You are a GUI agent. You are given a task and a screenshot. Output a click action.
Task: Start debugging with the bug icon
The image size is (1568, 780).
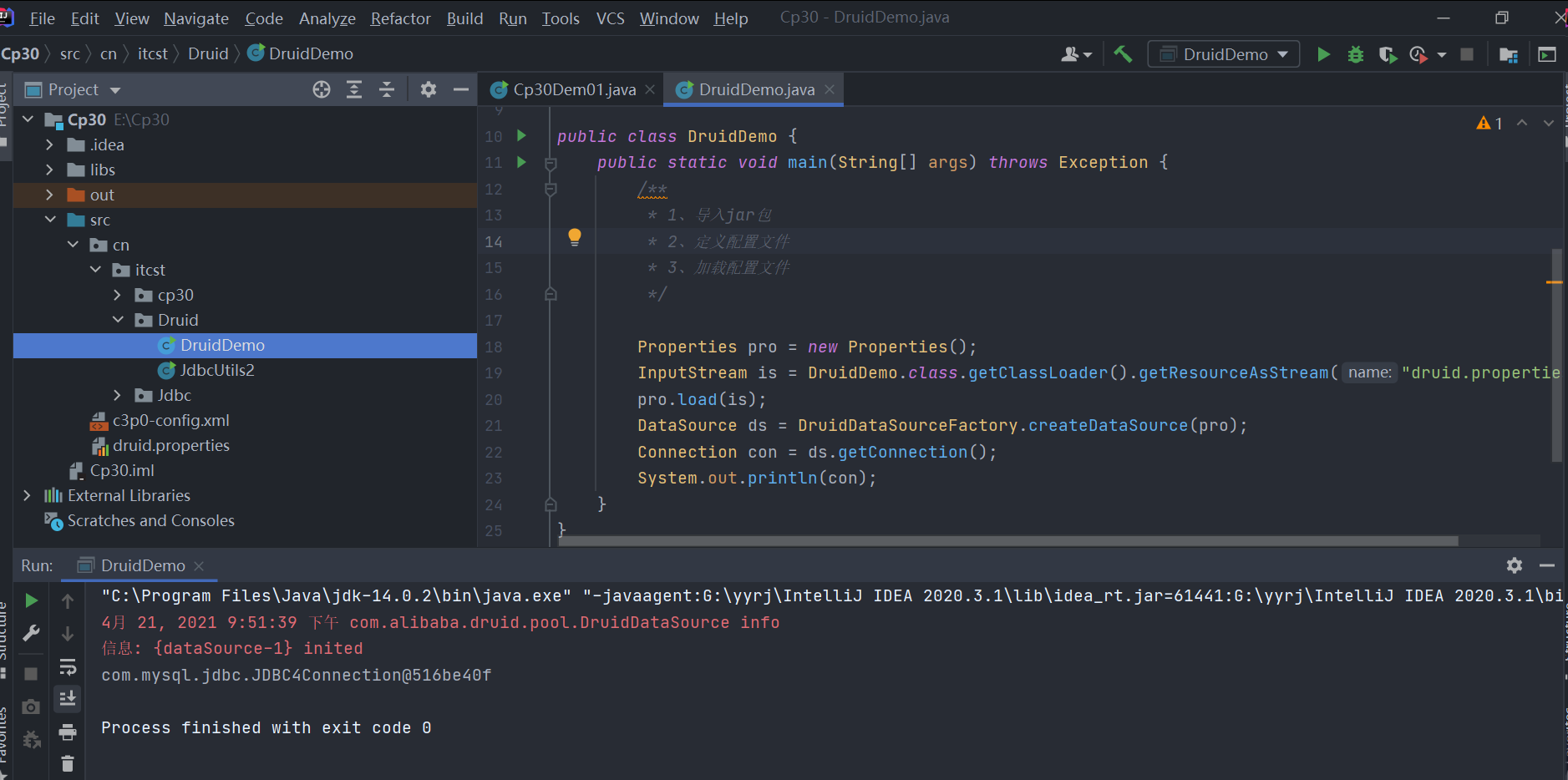tap(1355, 54)
